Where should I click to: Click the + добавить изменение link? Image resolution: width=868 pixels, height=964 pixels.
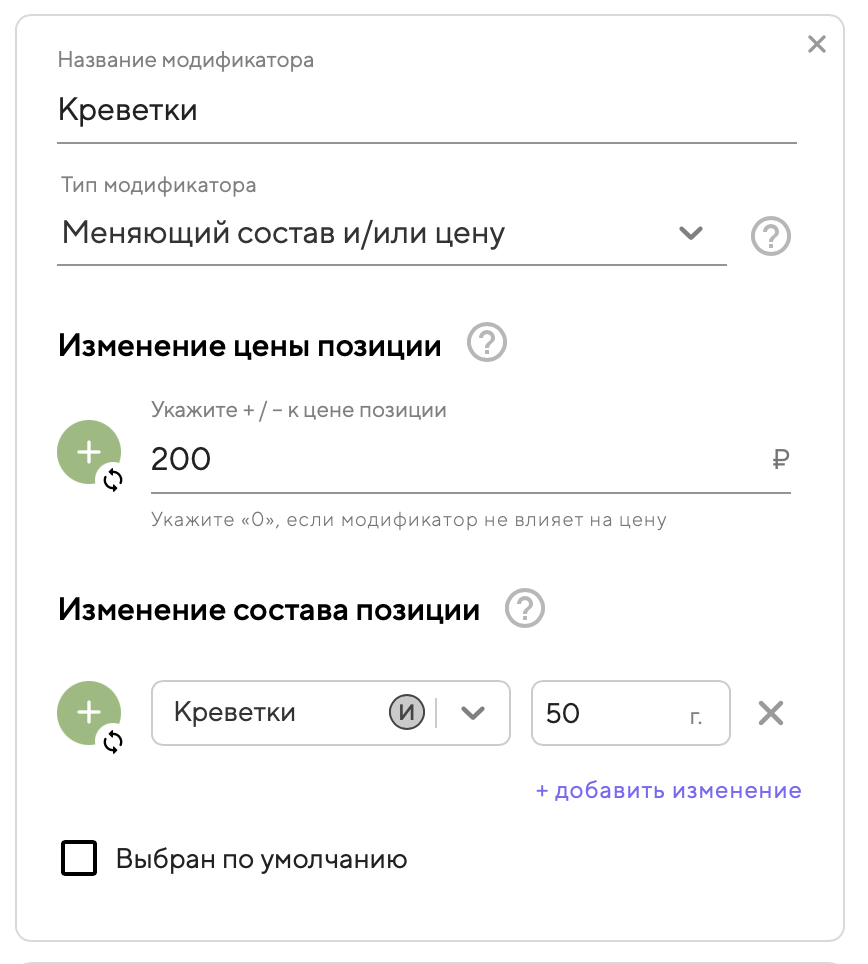(x=668, y=791)
